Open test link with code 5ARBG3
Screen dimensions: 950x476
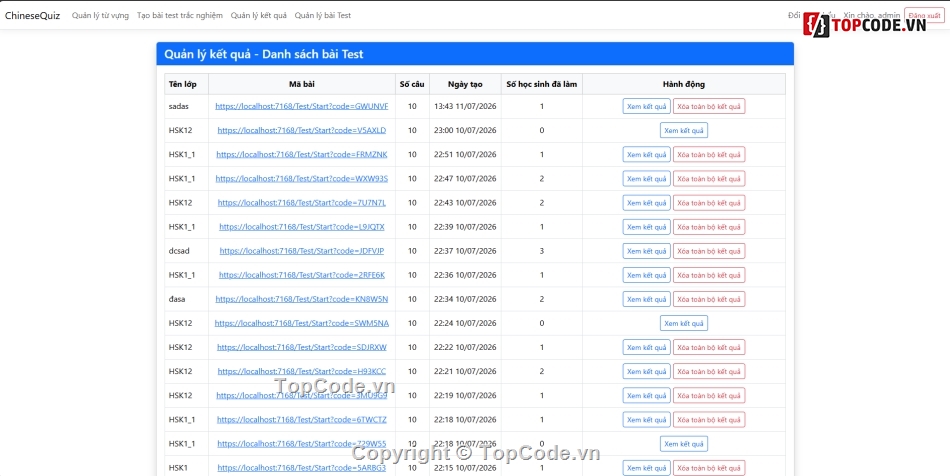pyautogui.click(x=302, y=468)
